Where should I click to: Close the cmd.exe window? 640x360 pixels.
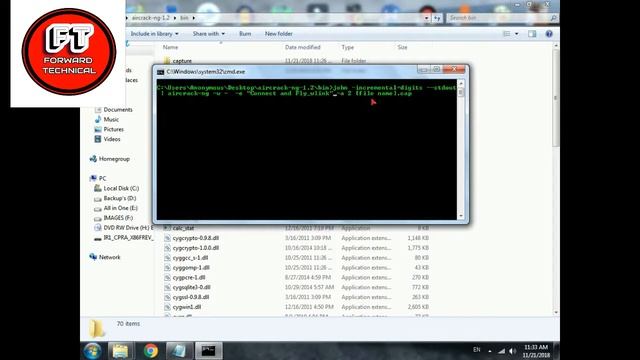click(x=454, y=69)
